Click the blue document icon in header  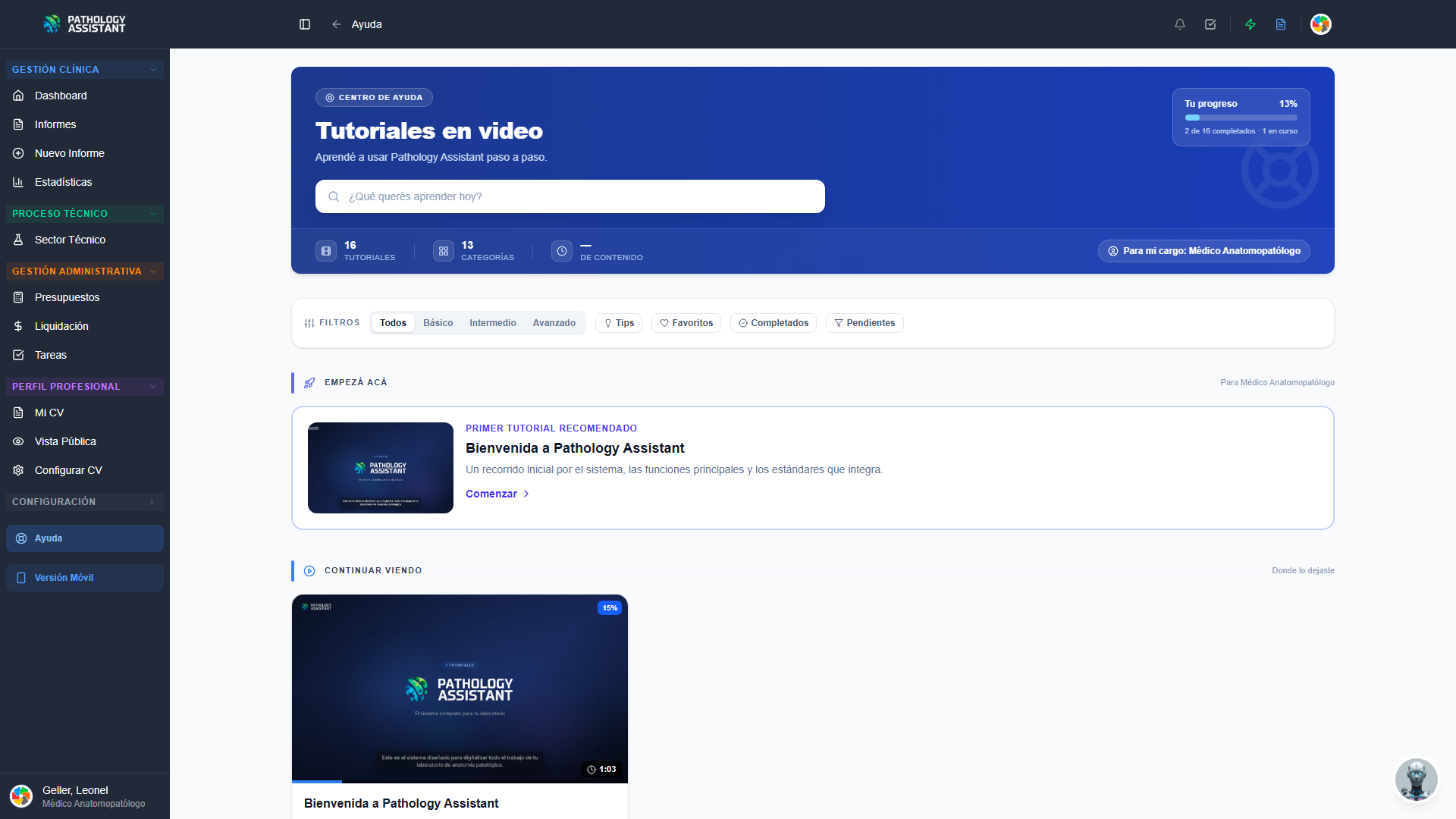point(1281,24)
